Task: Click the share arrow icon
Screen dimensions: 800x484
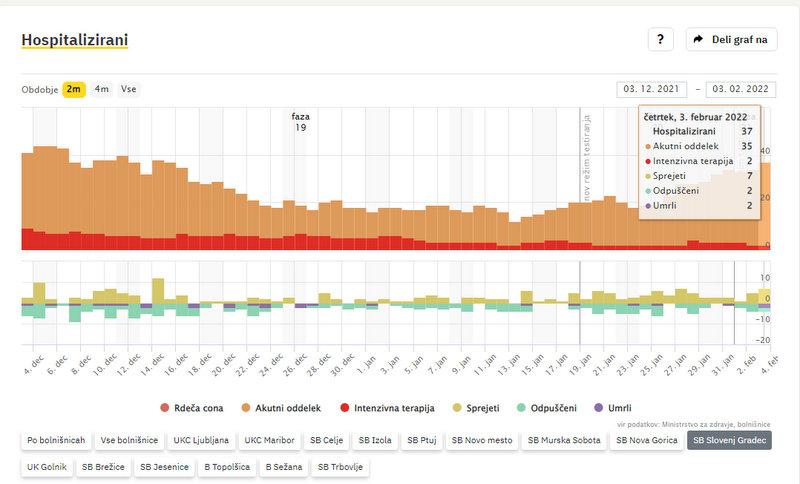Action: coord(697,39)
